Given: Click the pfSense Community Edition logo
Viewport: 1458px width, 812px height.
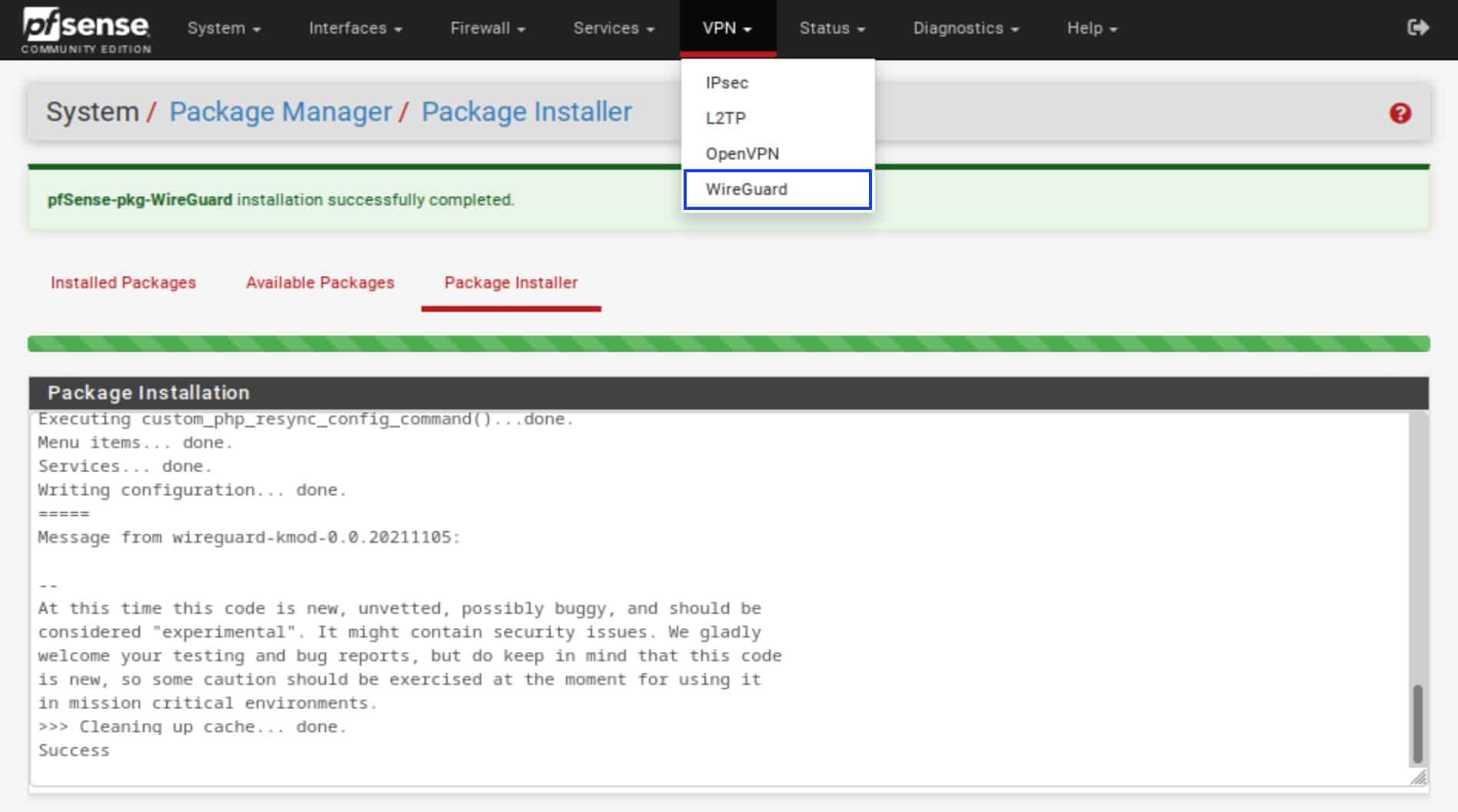Looking at the screenshot, I should point(86,29).
